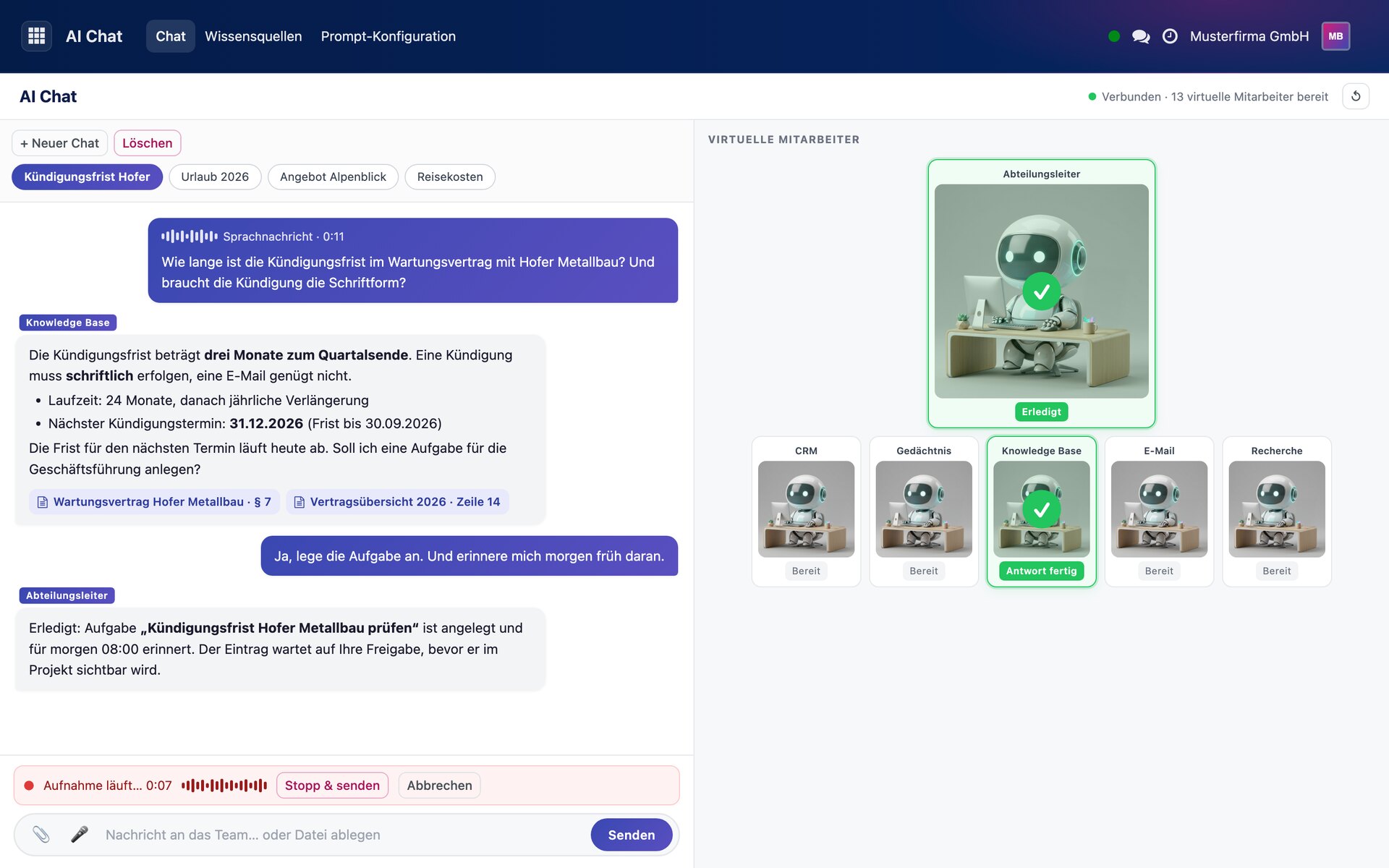1389x868 pixels.
Task: Start a new chat with + Neuer Chat
Action: pos(59,143)
